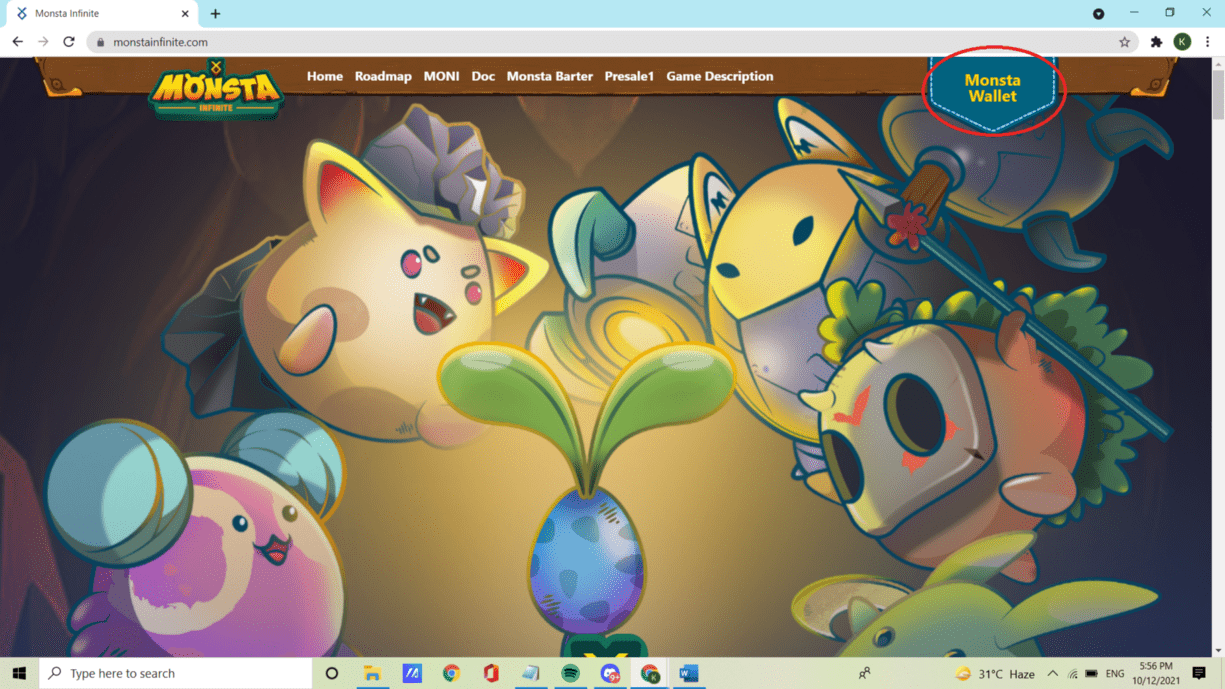Screen dimensions: 1225x689
Task: Open the weather widget showing 31°C Haze
Action: [995, 674]
